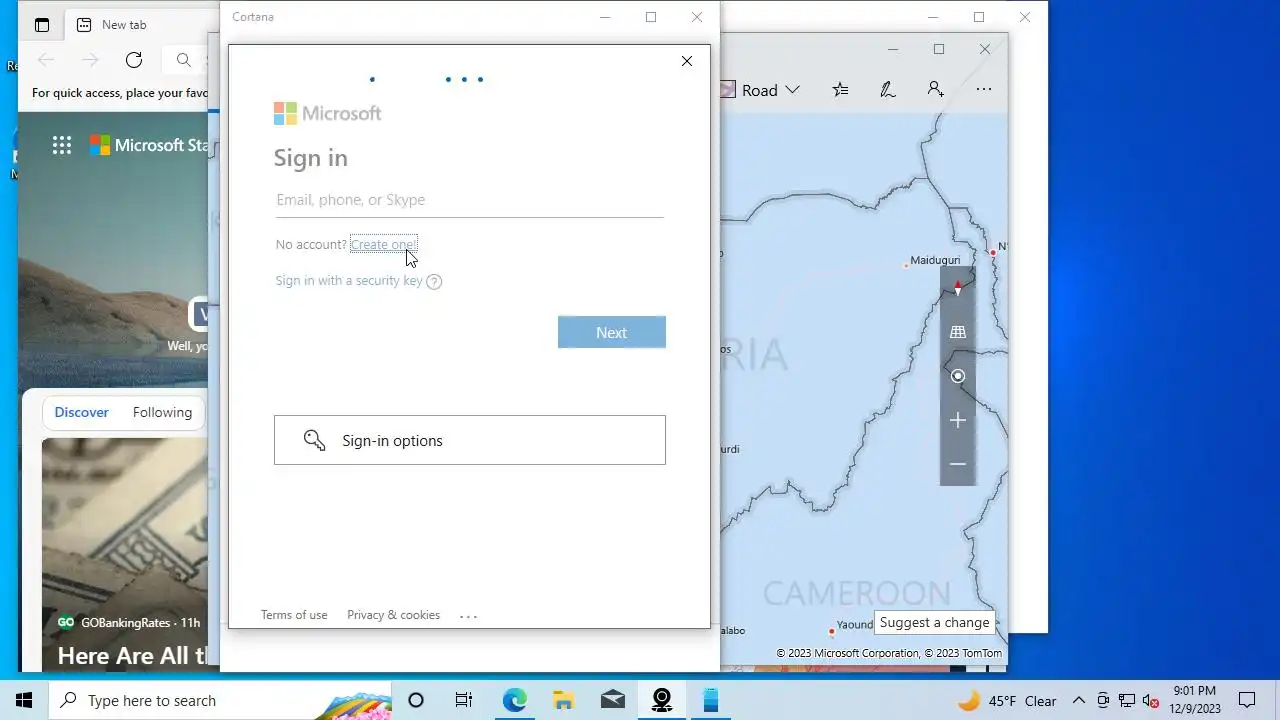Click the Email, phone, or Skype field
Viewport: 1280px width, 720px height.
469,200
